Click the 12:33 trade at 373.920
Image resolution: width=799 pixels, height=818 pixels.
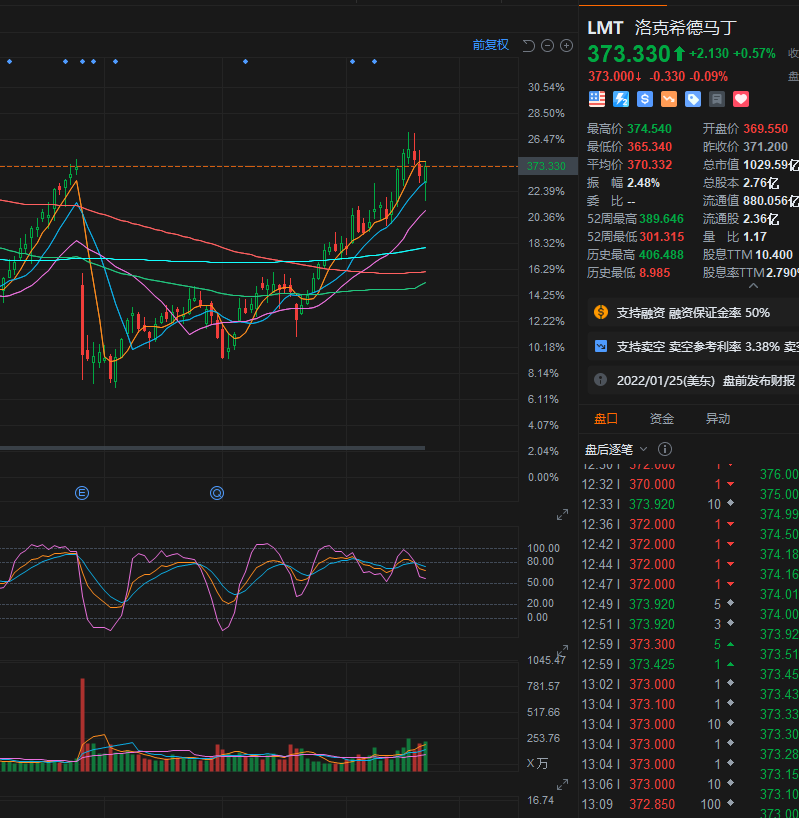point(659,504)
